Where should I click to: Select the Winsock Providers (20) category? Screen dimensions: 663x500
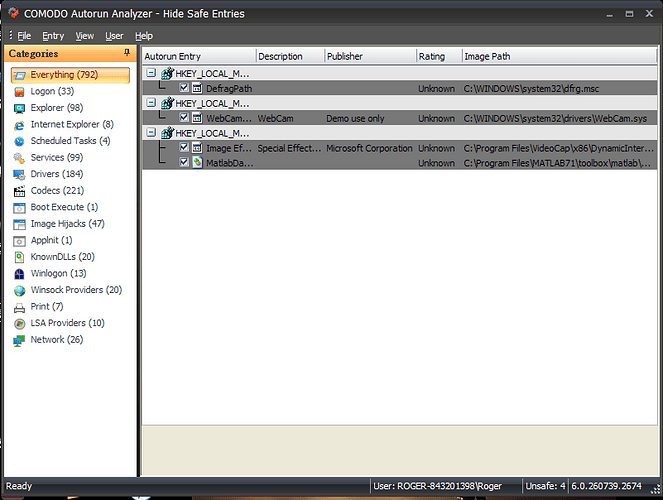click(76, 290)
